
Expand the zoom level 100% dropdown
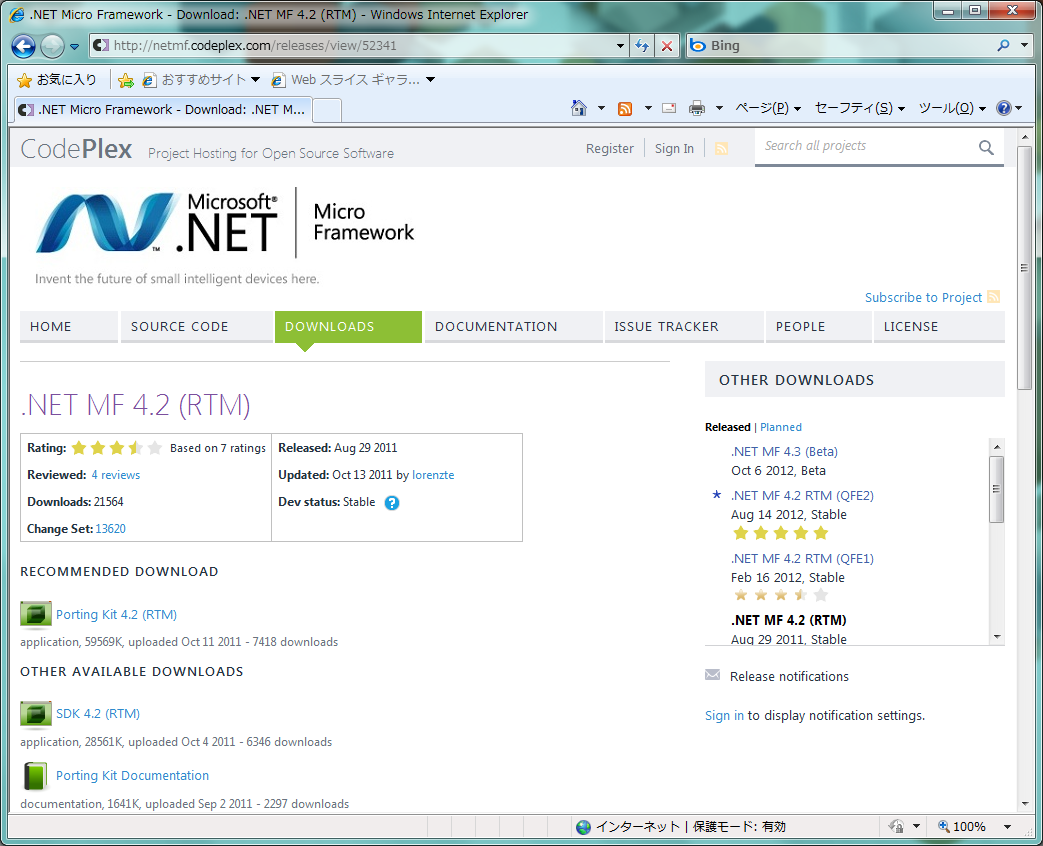tap(1007, 827)
